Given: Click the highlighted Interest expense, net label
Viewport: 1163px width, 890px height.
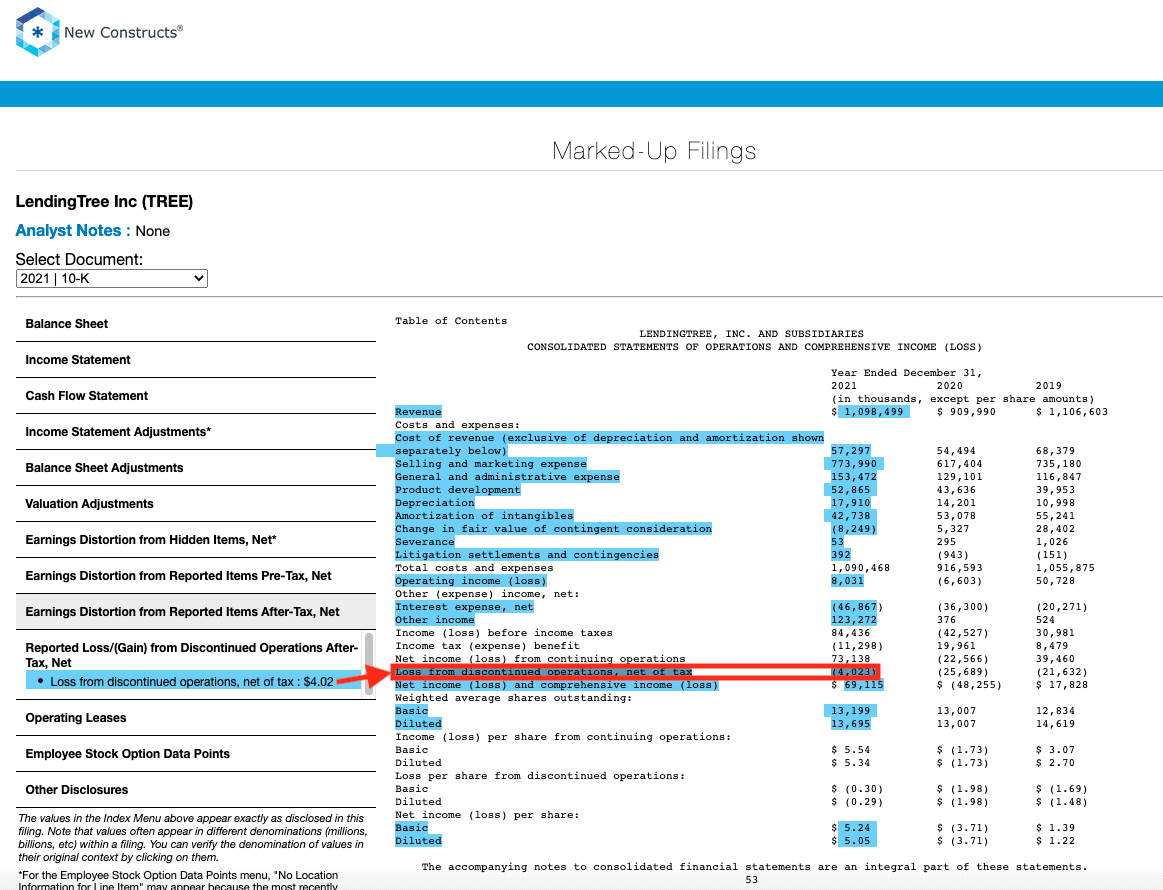Looking at the screenshot, I should point(464,607).
